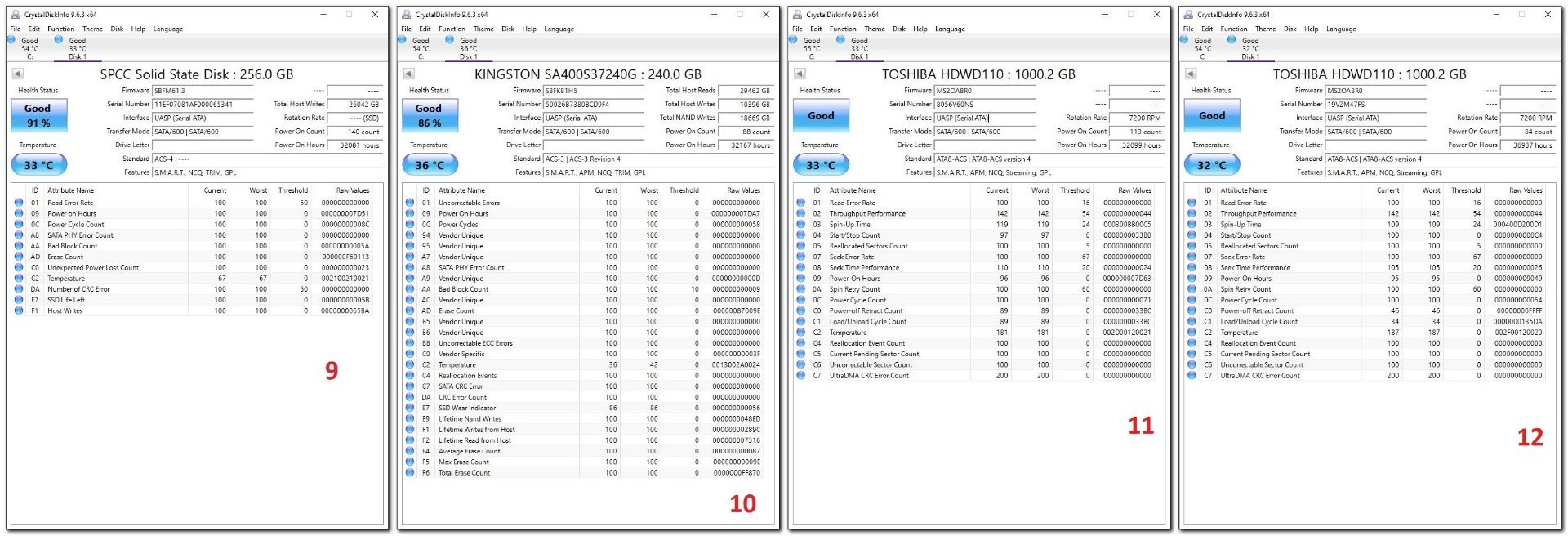Click the orb beside Reallocated Sectors Count in the Toshiba 33 °C window
This screenshot has width=1568, height=536.
click(x=801, y=246)
